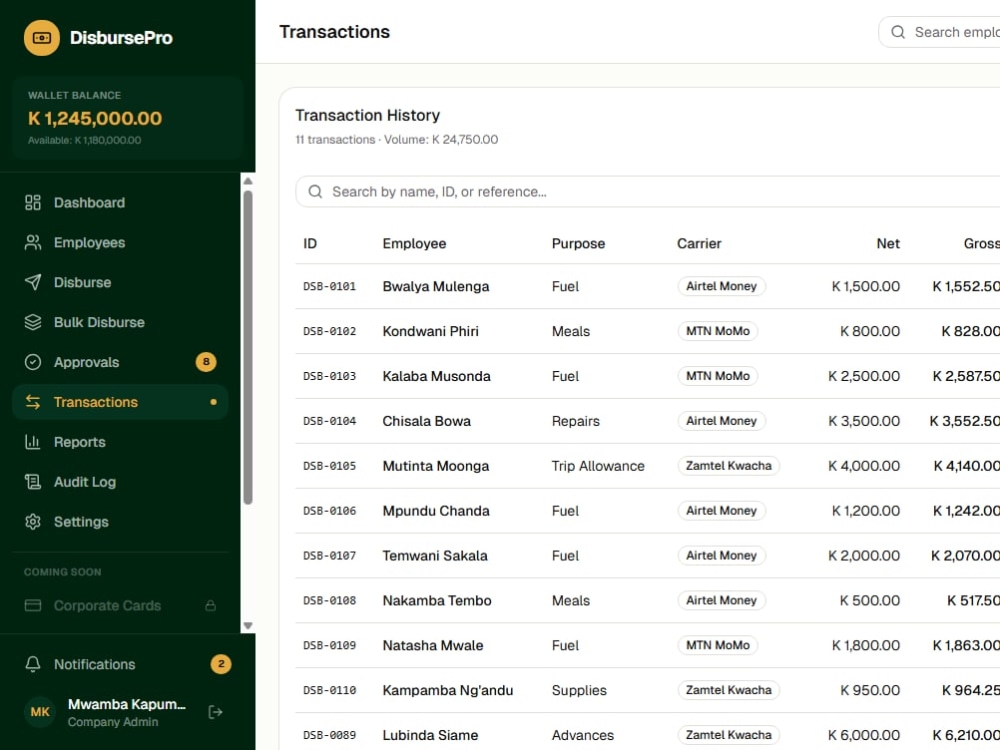
Task: Click the Repairs purpose for Chisala Bowa
Action: coord(575,421)
